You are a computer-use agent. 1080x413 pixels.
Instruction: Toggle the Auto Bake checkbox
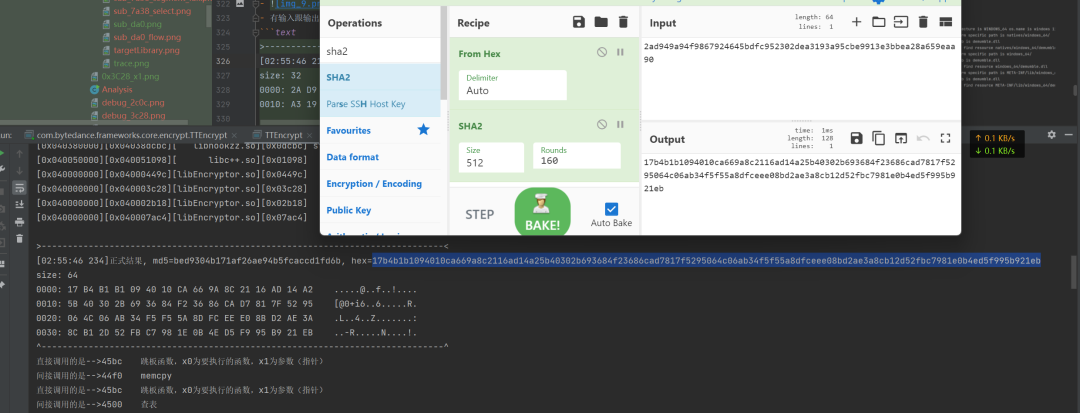click(611, 209)
